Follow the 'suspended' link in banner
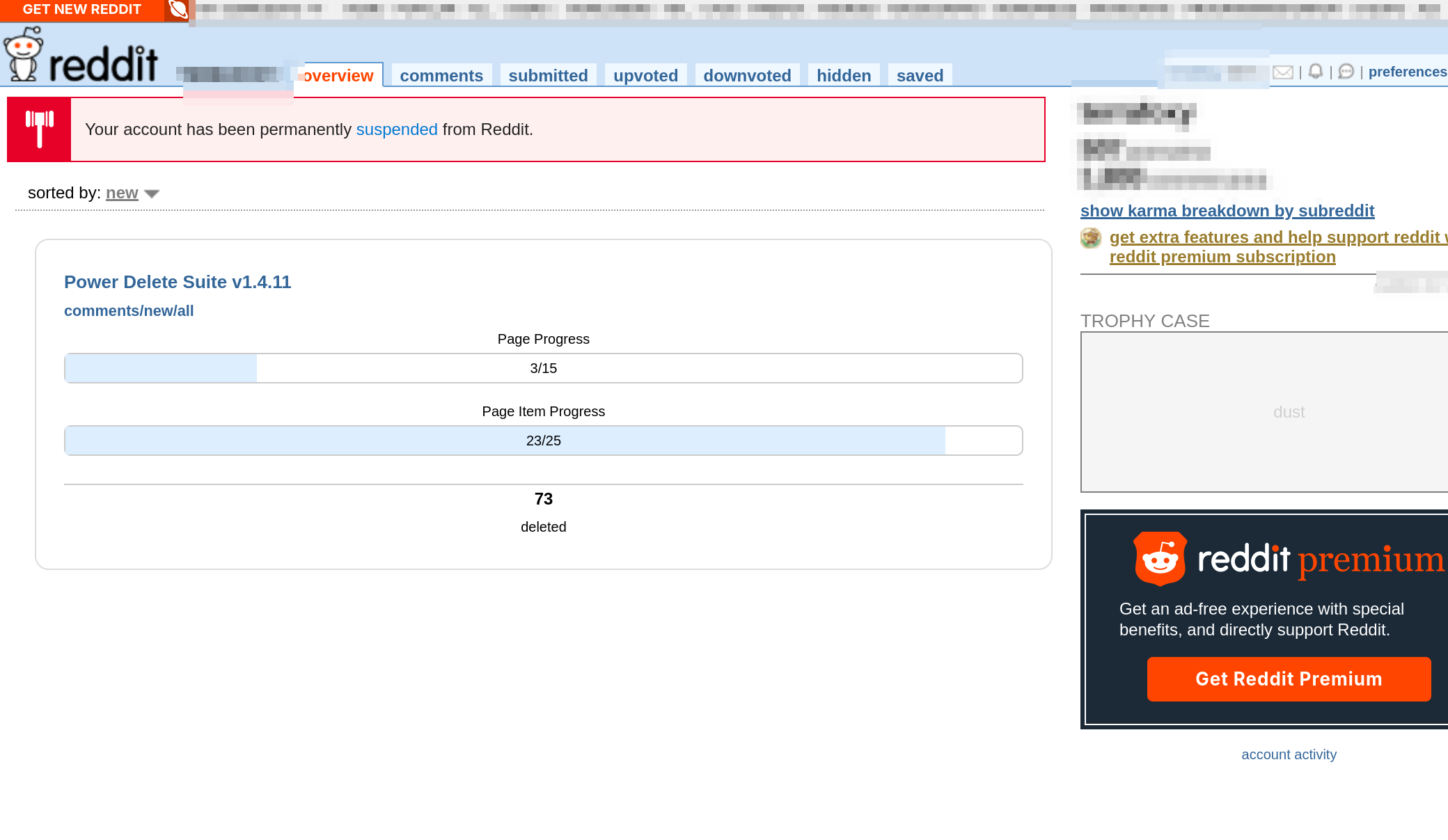The height and width of the screenshot is (840, 1448). click(397, 129)
